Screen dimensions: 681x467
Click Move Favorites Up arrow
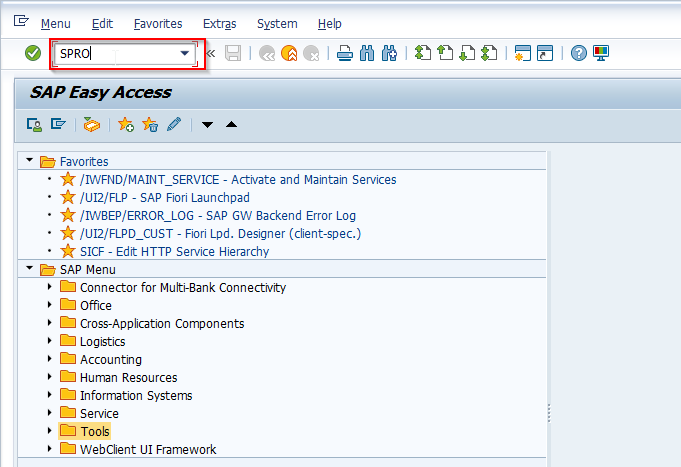click(x=231, y=125)
